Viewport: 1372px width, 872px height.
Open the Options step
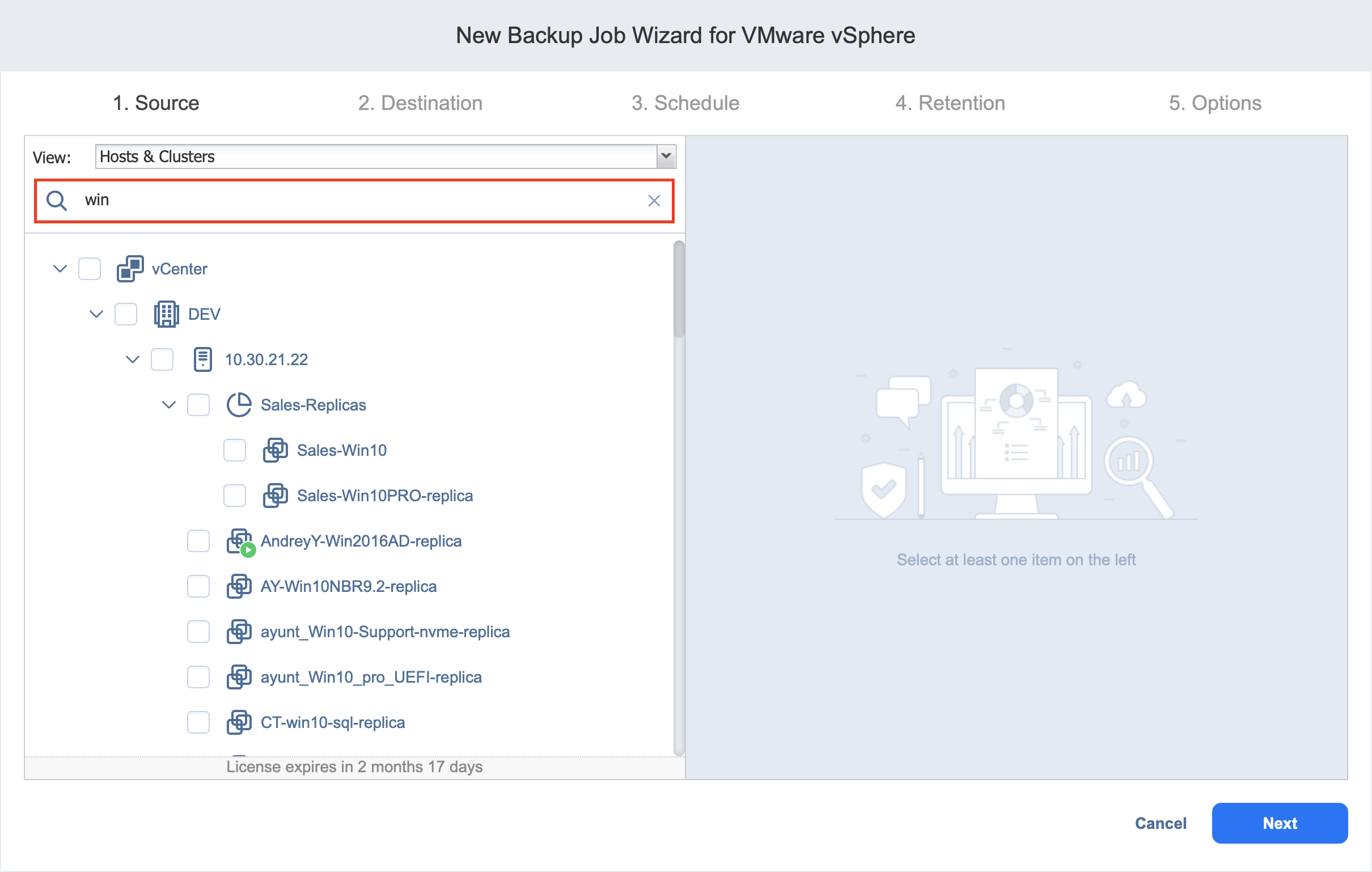pyautogui.click(x=1216, y=103)
